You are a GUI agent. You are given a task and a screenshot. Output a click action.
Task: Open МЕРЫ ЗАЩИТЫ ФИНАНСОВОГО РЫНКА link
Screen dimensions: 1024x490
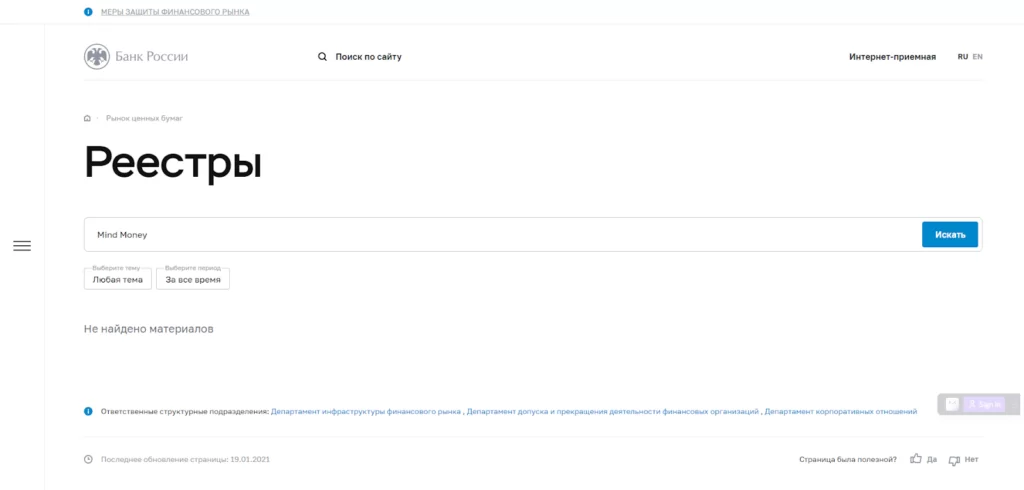[x=175, y=12]
